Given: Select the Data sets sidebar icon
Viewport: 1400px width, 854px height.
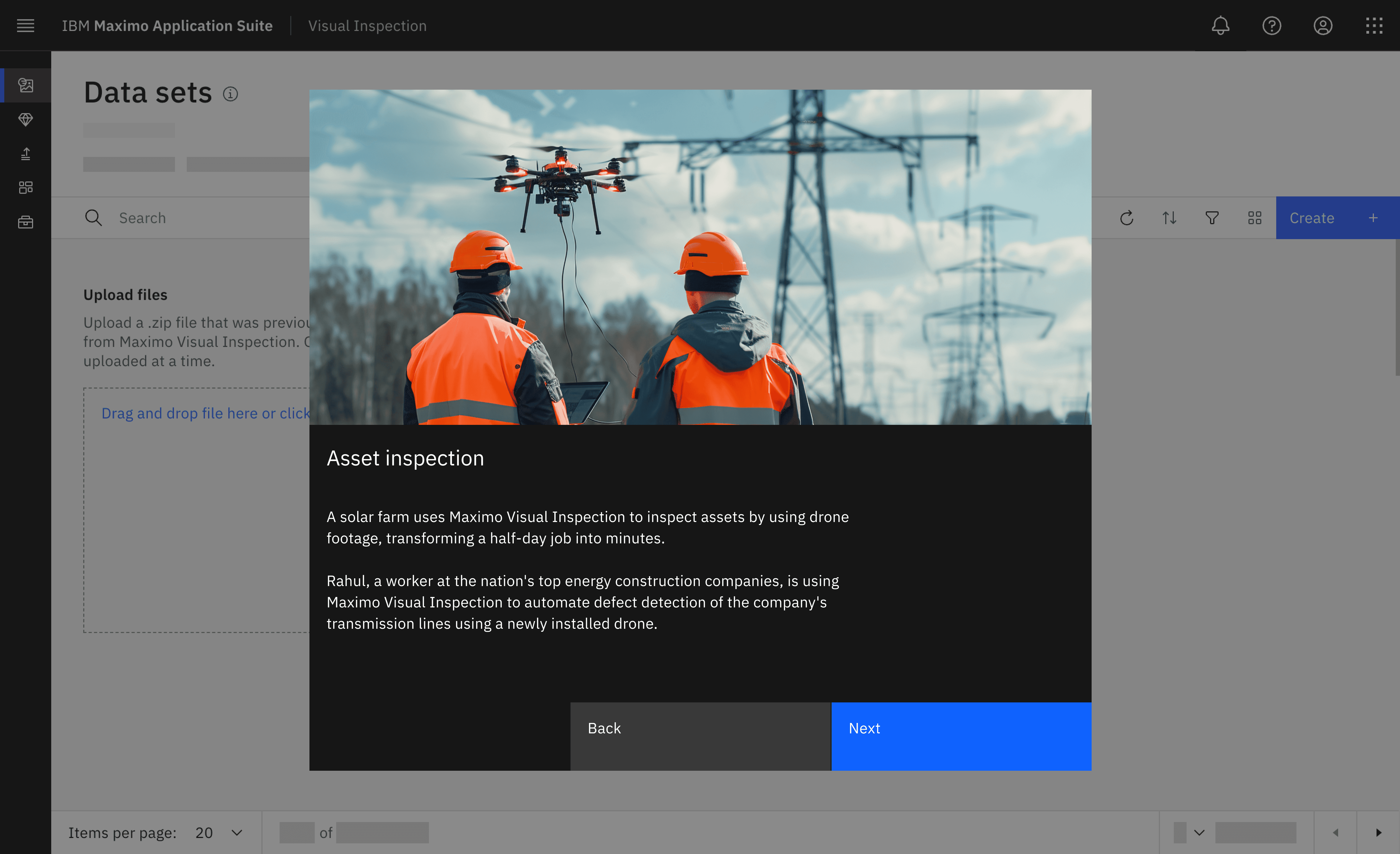Looking at the screenshot, I should point(26,85).
